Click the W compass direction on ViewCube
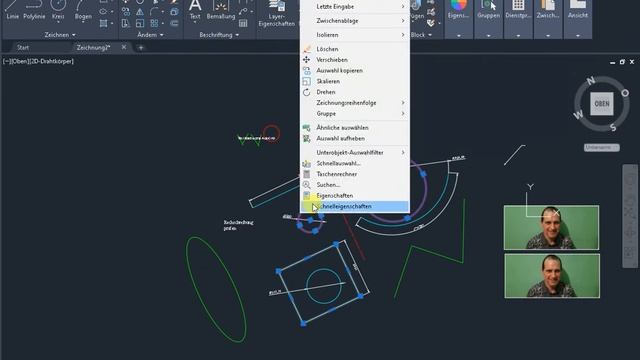Viewport: 640px width, 360px height. (578, 115)
